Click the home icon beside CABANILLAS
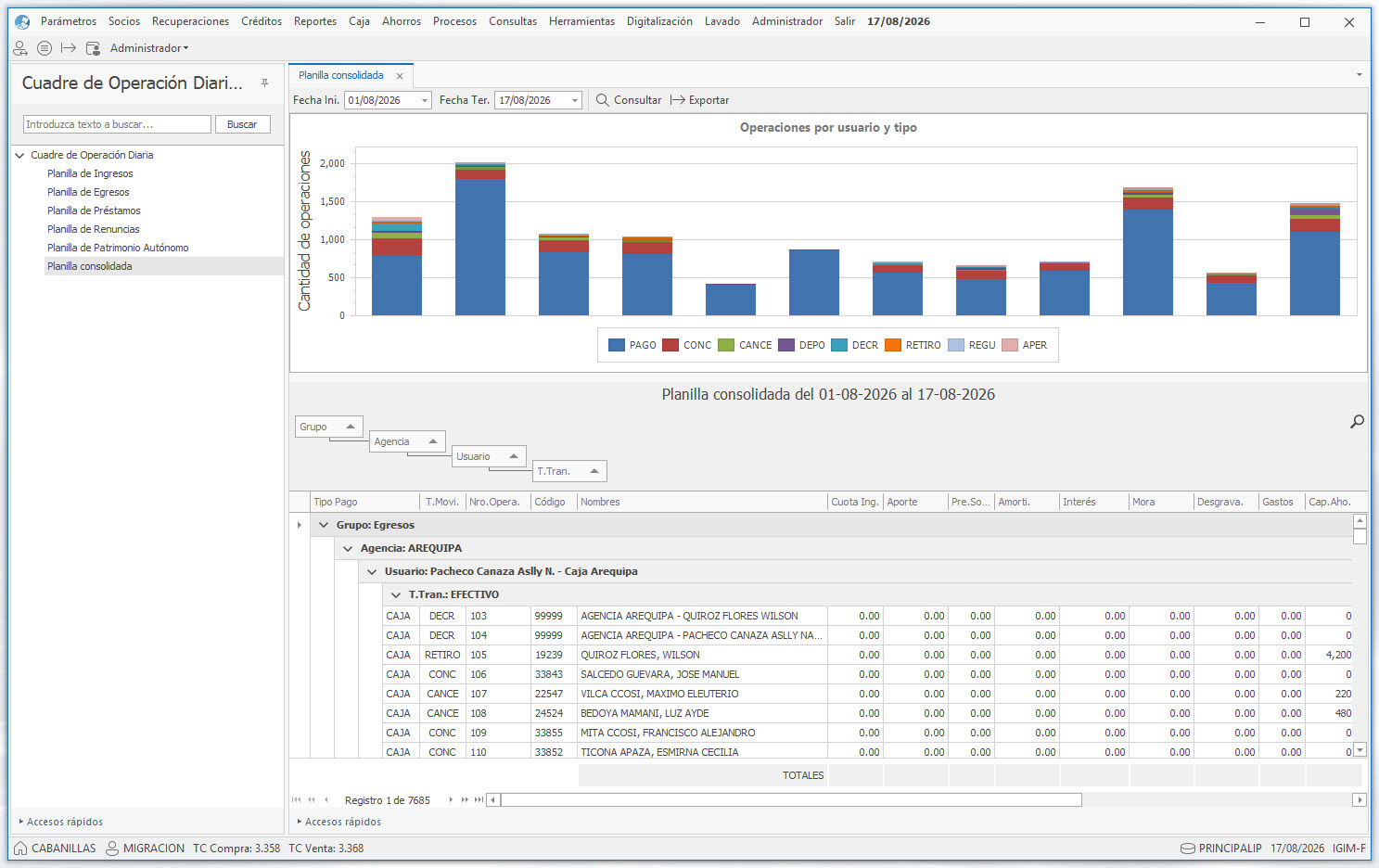1379x868 pixels. pos(20,848)
